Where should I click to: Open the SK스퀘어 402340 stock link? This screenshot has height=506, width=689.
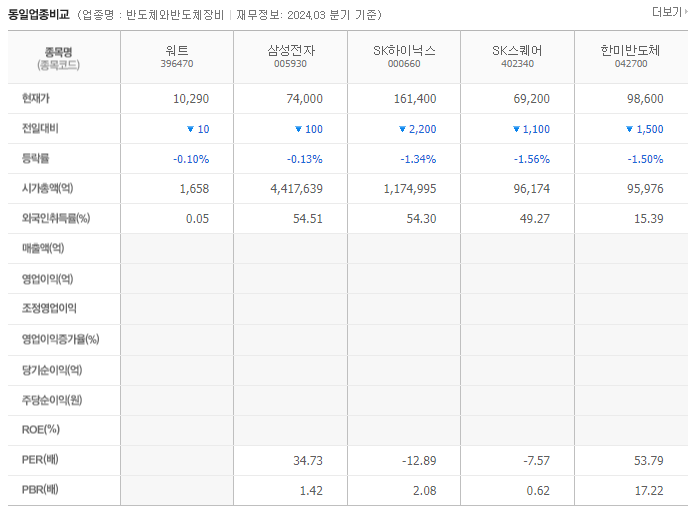pos(517,56)
